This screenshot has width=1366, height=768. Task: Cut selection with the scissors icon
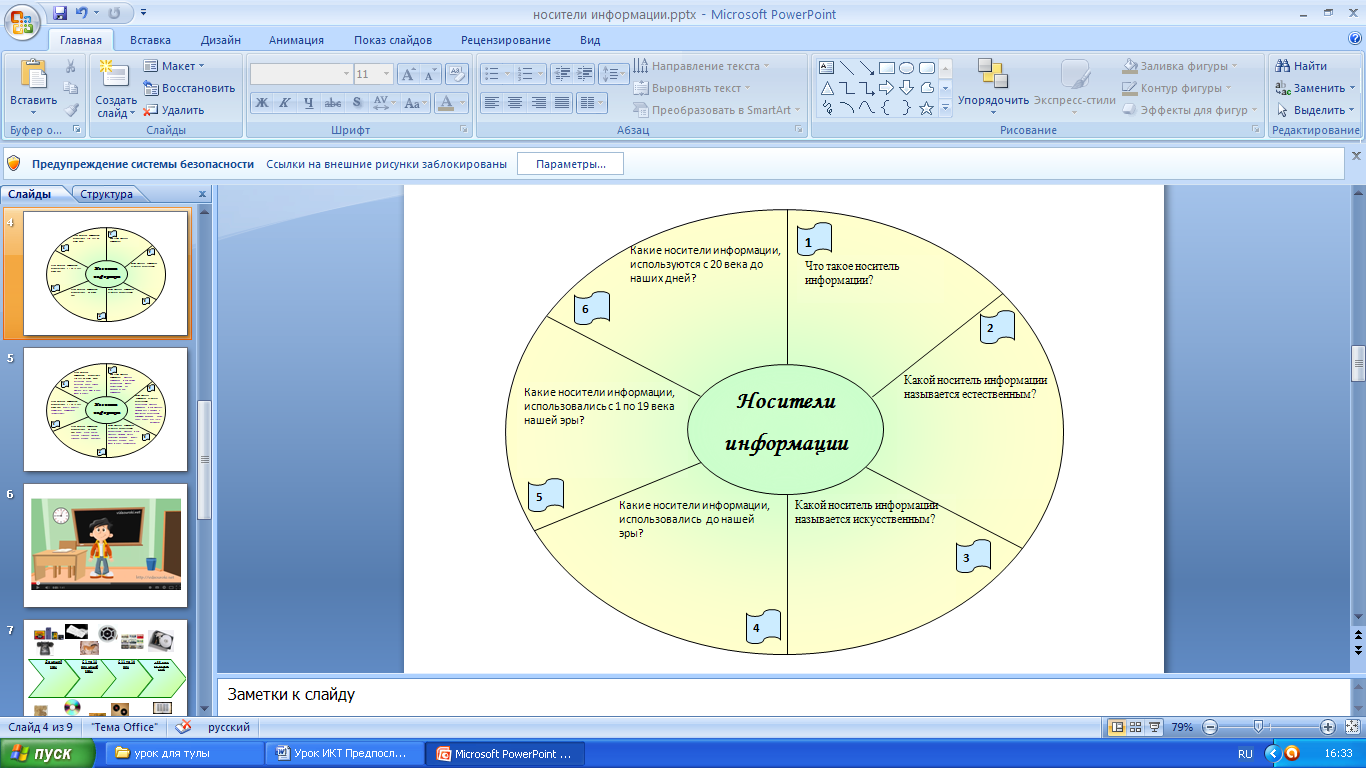(71, 66)
